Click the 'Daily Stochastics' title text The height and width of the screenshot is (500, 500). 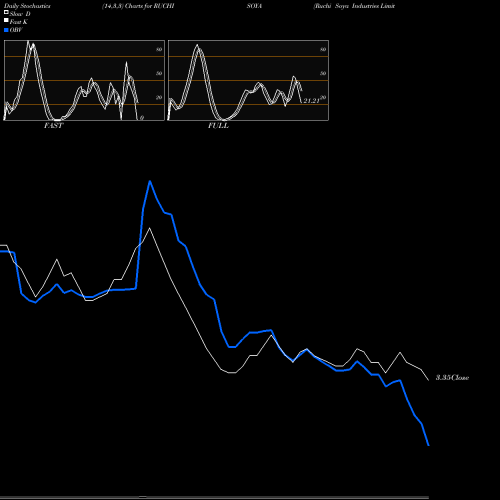(27, 6)
